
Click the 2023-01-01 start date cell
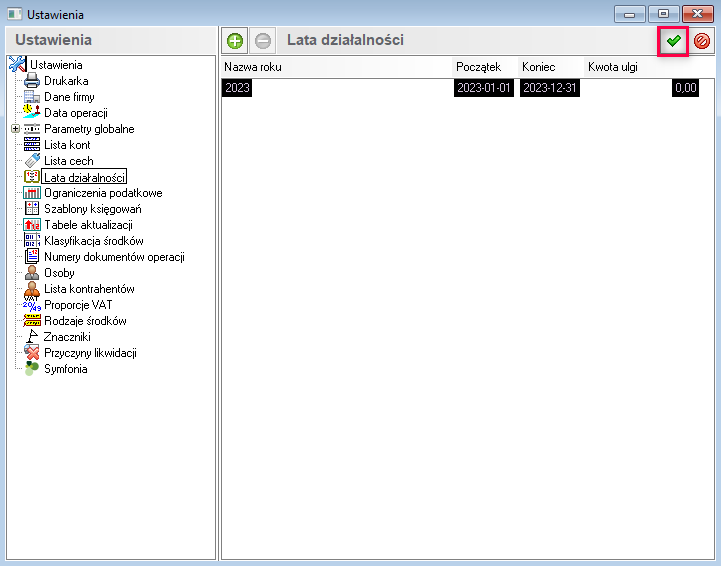484,88
